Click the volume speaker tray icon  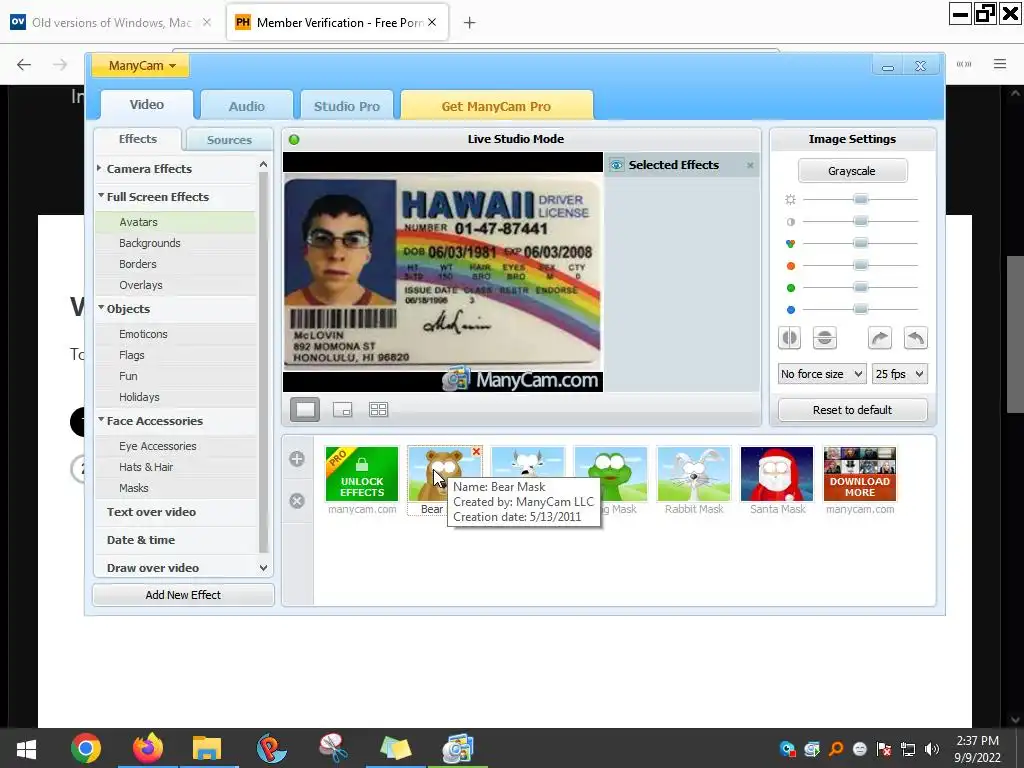click(x=932, y=749)
